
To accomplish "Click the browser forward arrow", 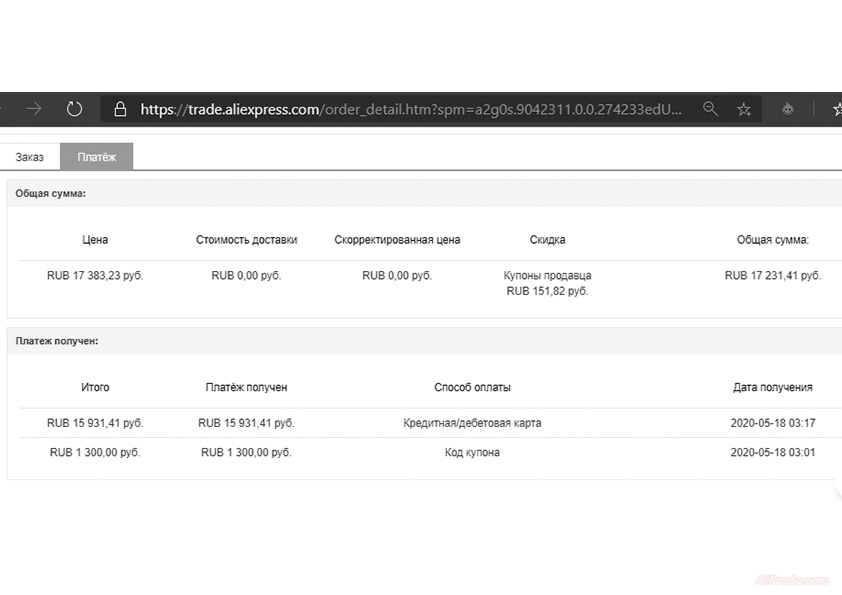I will [34, 109].
